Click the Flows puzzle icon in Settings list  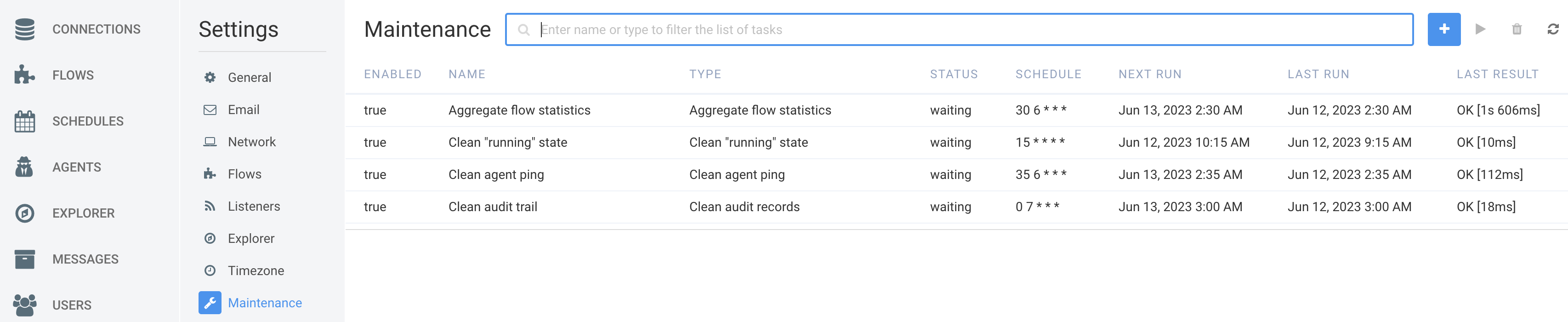[x=210, y=174]
